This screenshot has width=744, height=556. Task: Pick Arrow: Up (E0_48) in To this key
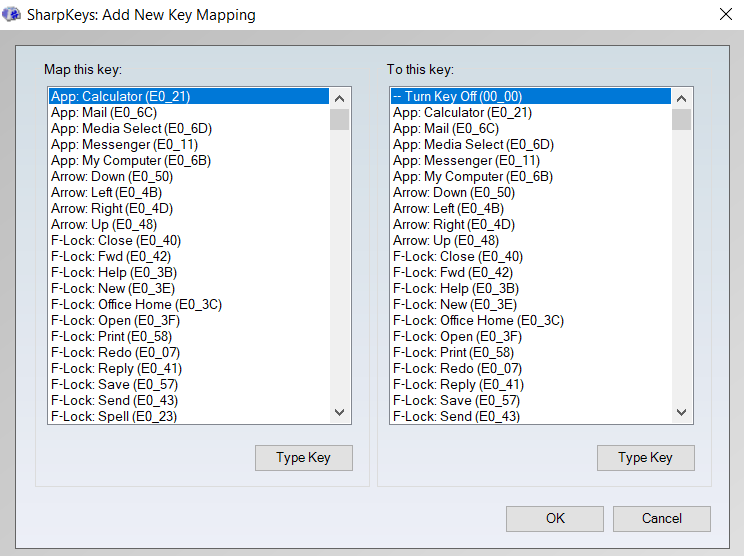pos(446,241)
